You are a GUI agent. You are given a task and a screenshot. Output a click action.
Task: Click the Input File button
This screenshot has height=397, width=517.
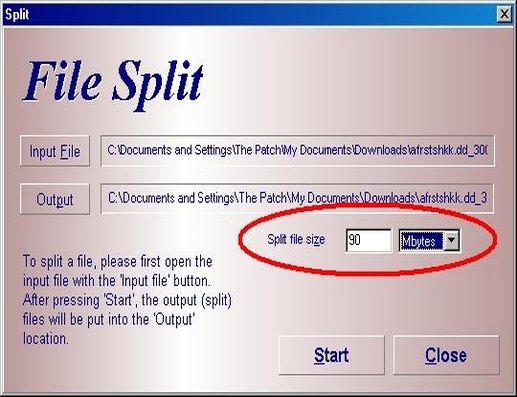click(x=55, y=151)
